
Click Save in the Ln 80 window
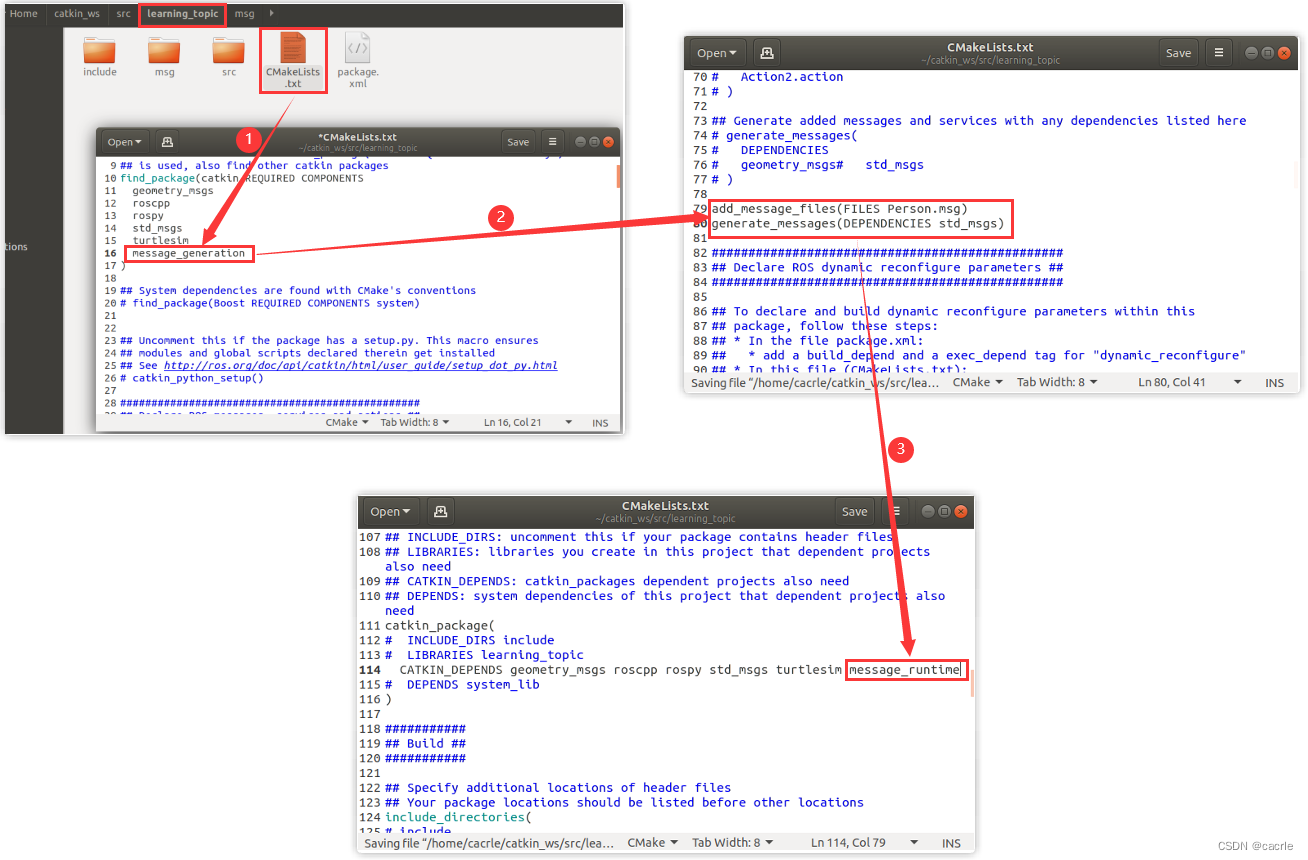coord(1179,53)
